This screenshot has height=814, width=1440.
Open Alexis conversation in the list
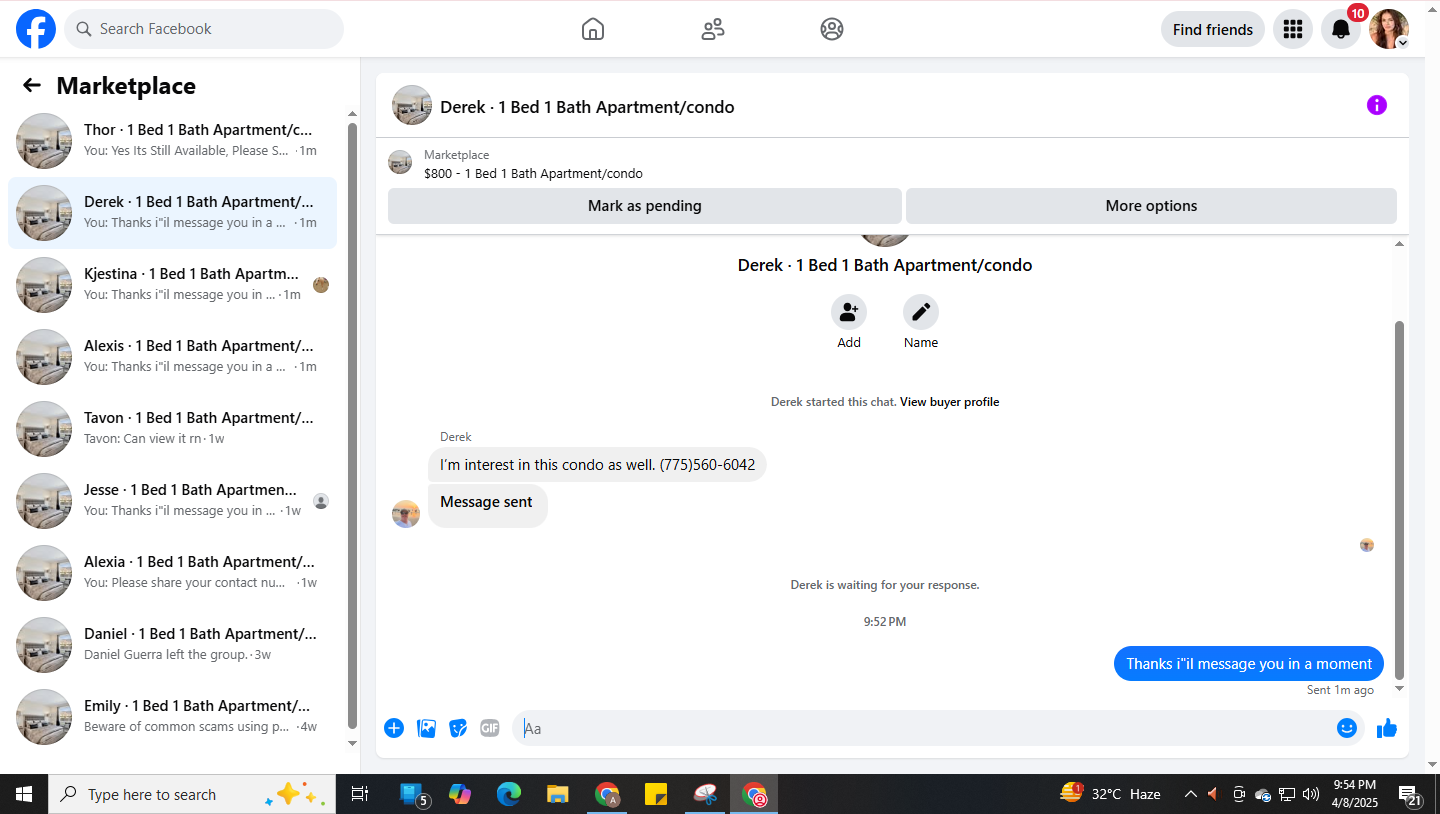click(172, 357)
